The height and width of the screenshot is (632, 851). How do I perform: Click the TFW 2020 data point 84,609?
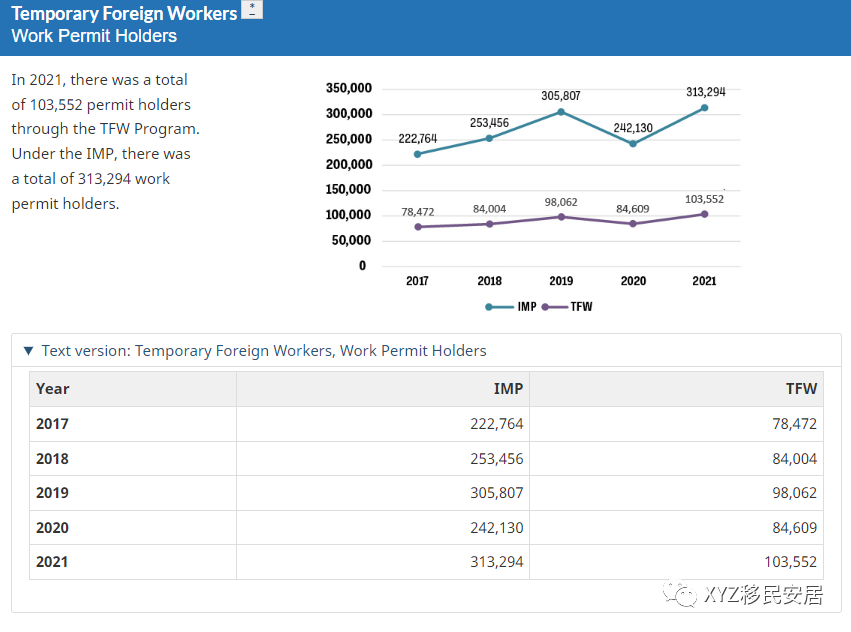633,224
